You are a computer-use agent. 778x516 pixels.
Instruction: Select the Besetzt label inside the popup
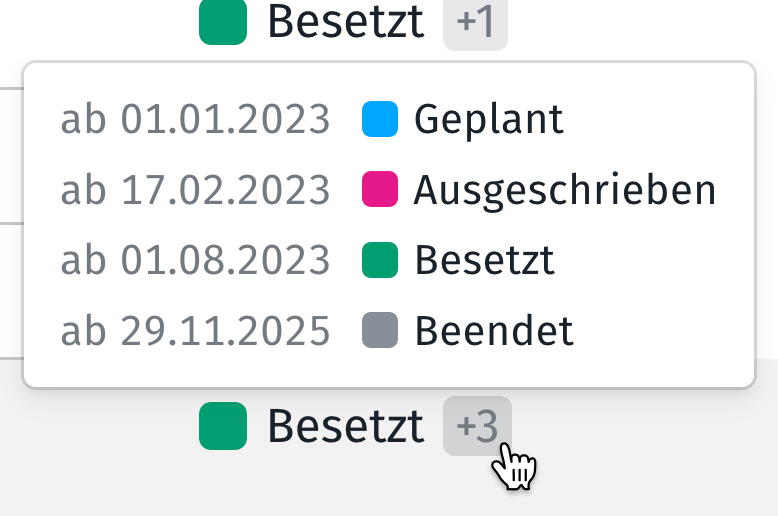(x=484, y=260)
